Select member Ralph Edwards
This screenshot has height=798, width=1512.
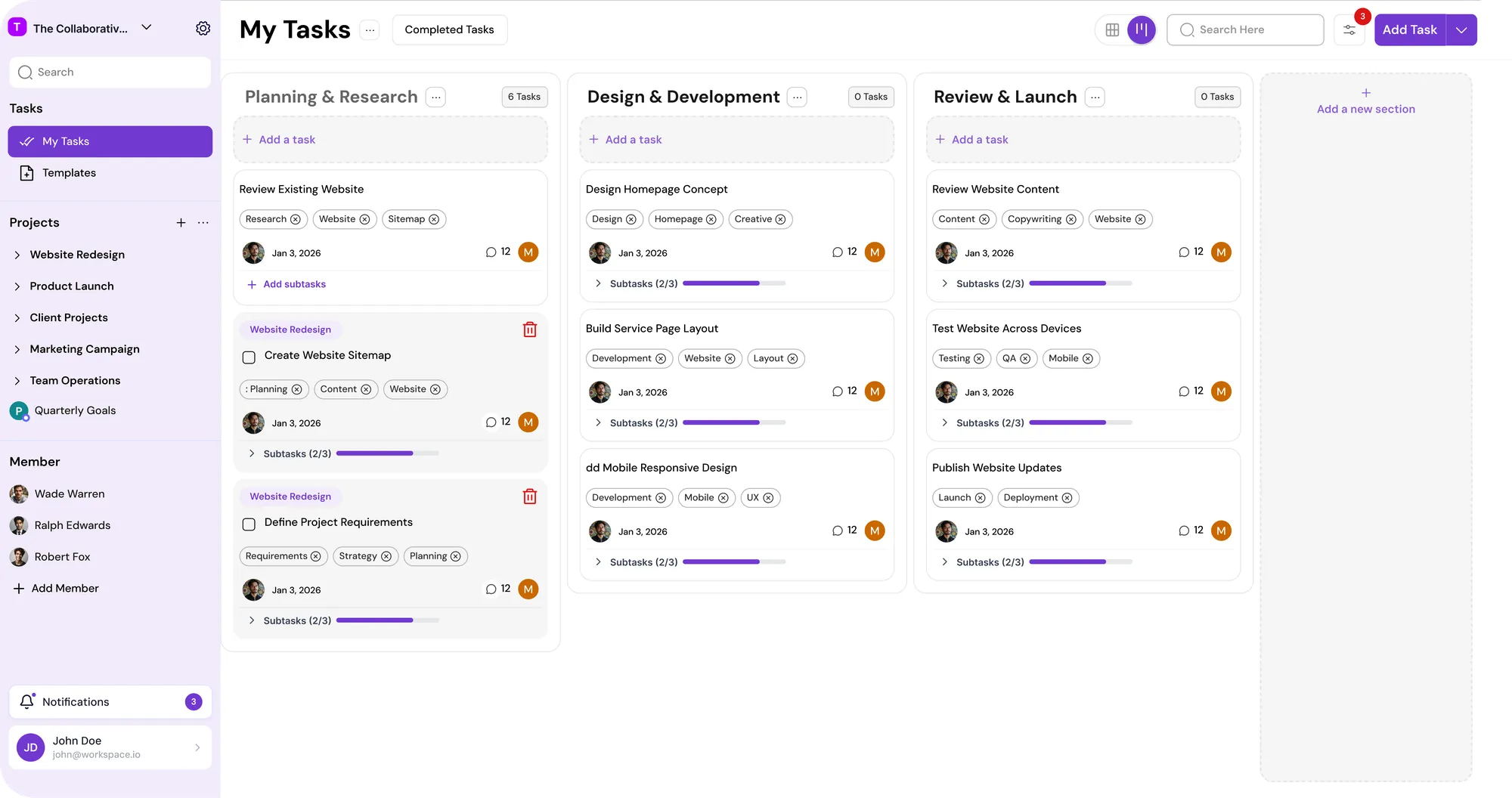click(72, 525)
